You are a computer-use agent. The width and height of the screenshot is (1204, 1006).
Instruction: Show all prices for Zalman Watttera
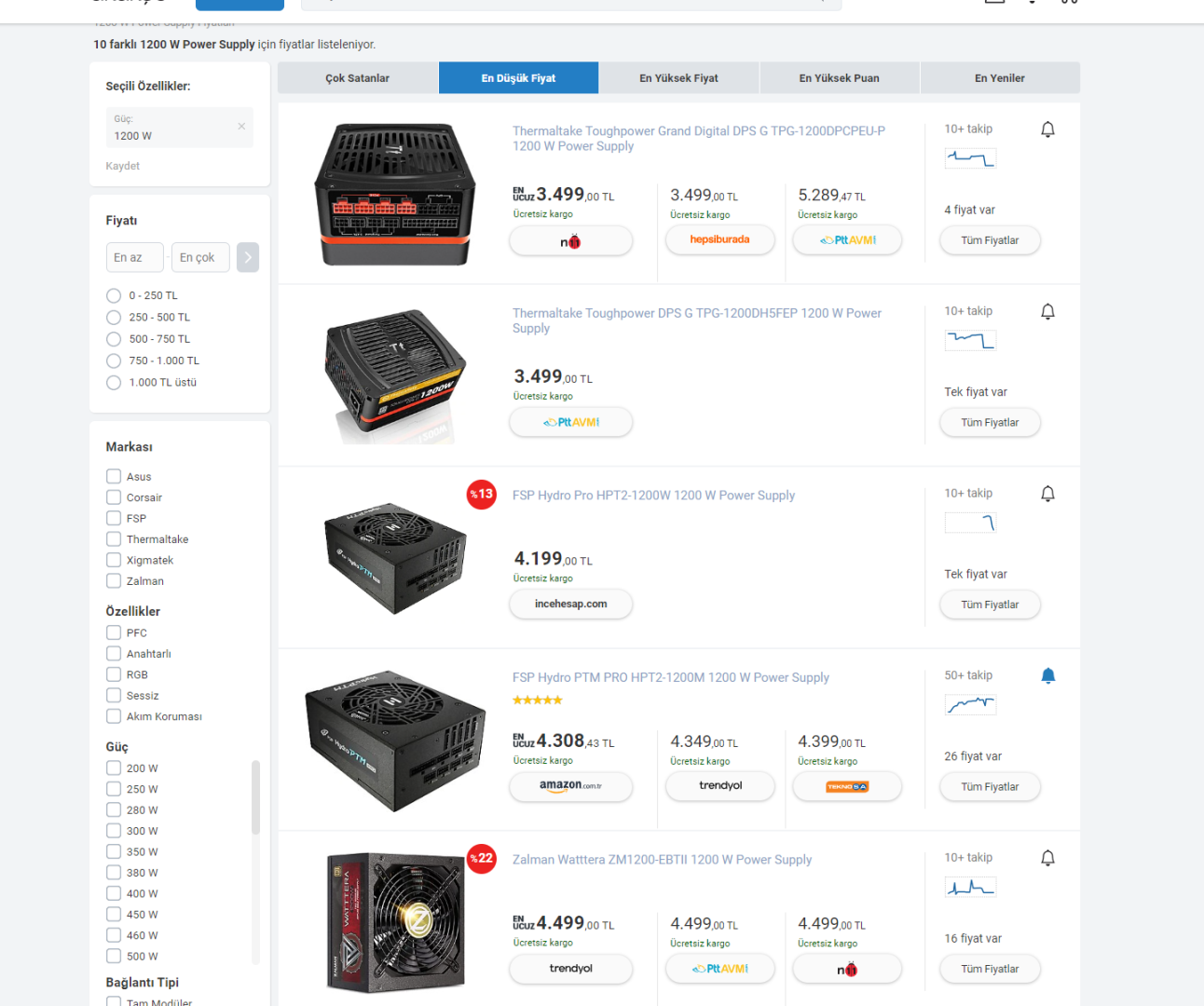990,969
